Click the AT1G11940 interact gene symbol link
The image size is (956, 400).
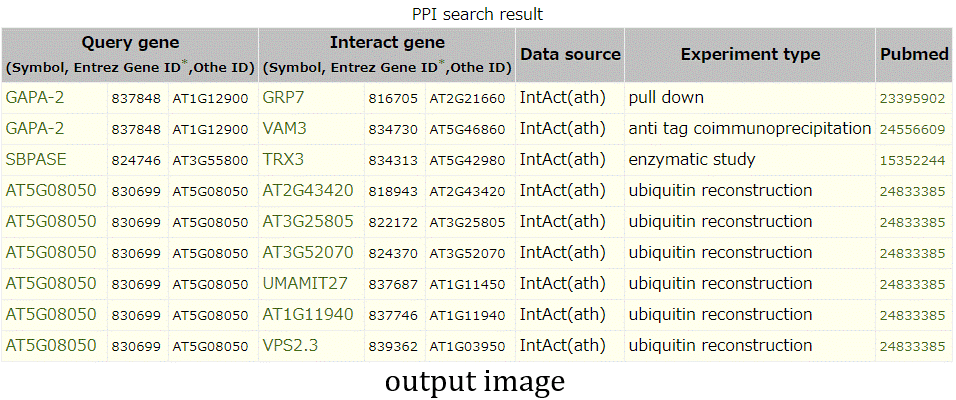[307, 315]
